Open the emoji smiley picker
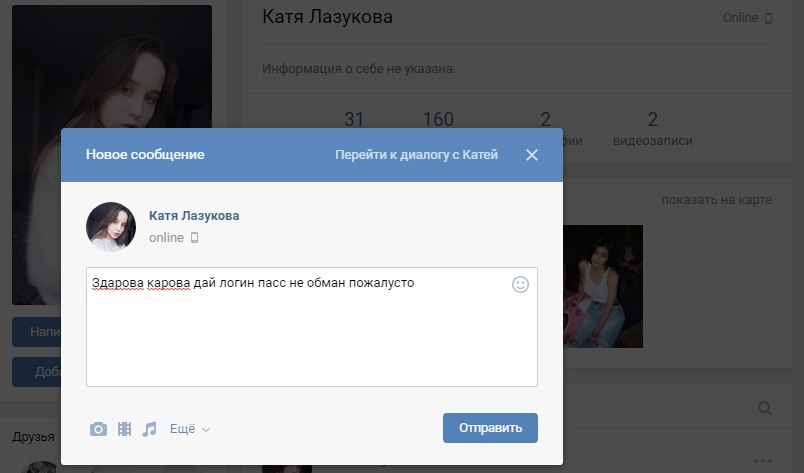 click(x=520, y=284)
